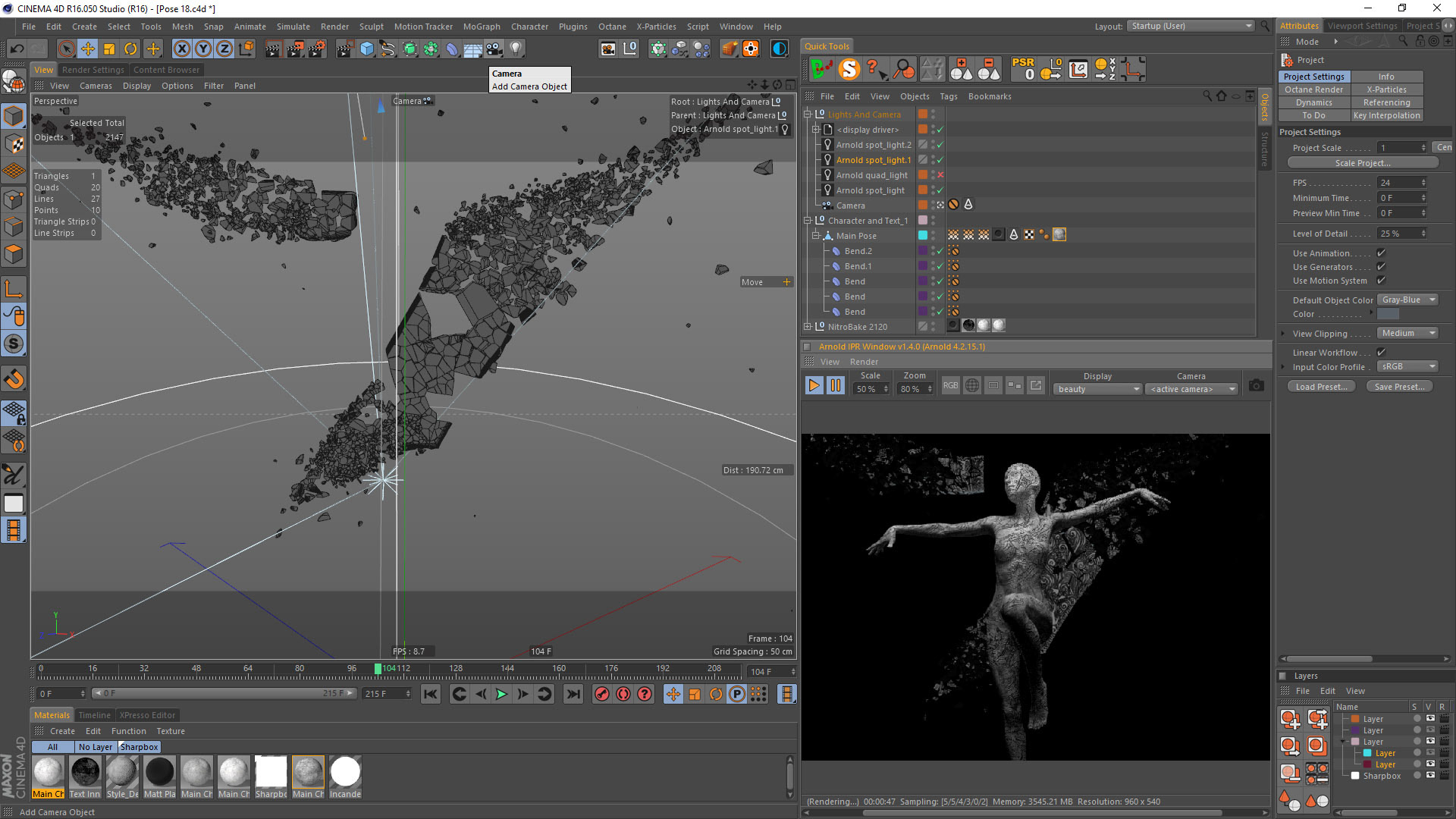Toggle Use Motion System checkbox
This screenshot has width=1456, height=819.
coord(1381,281)
